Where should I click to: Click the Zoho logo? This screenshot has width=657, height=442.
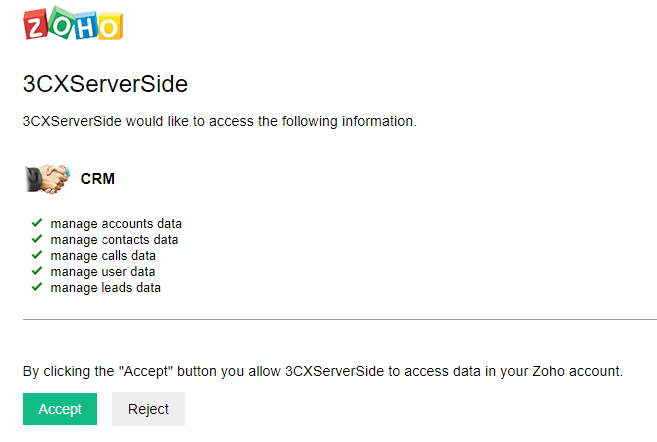click(73, 25)
